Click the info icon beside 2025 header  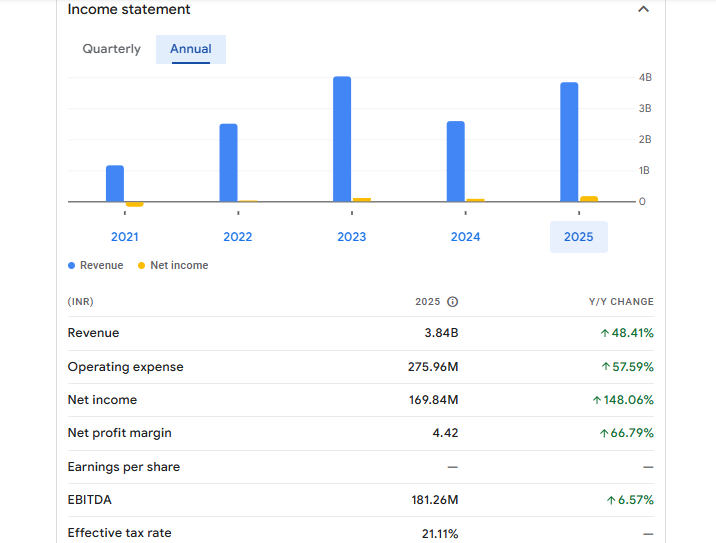tap(453, 302)
